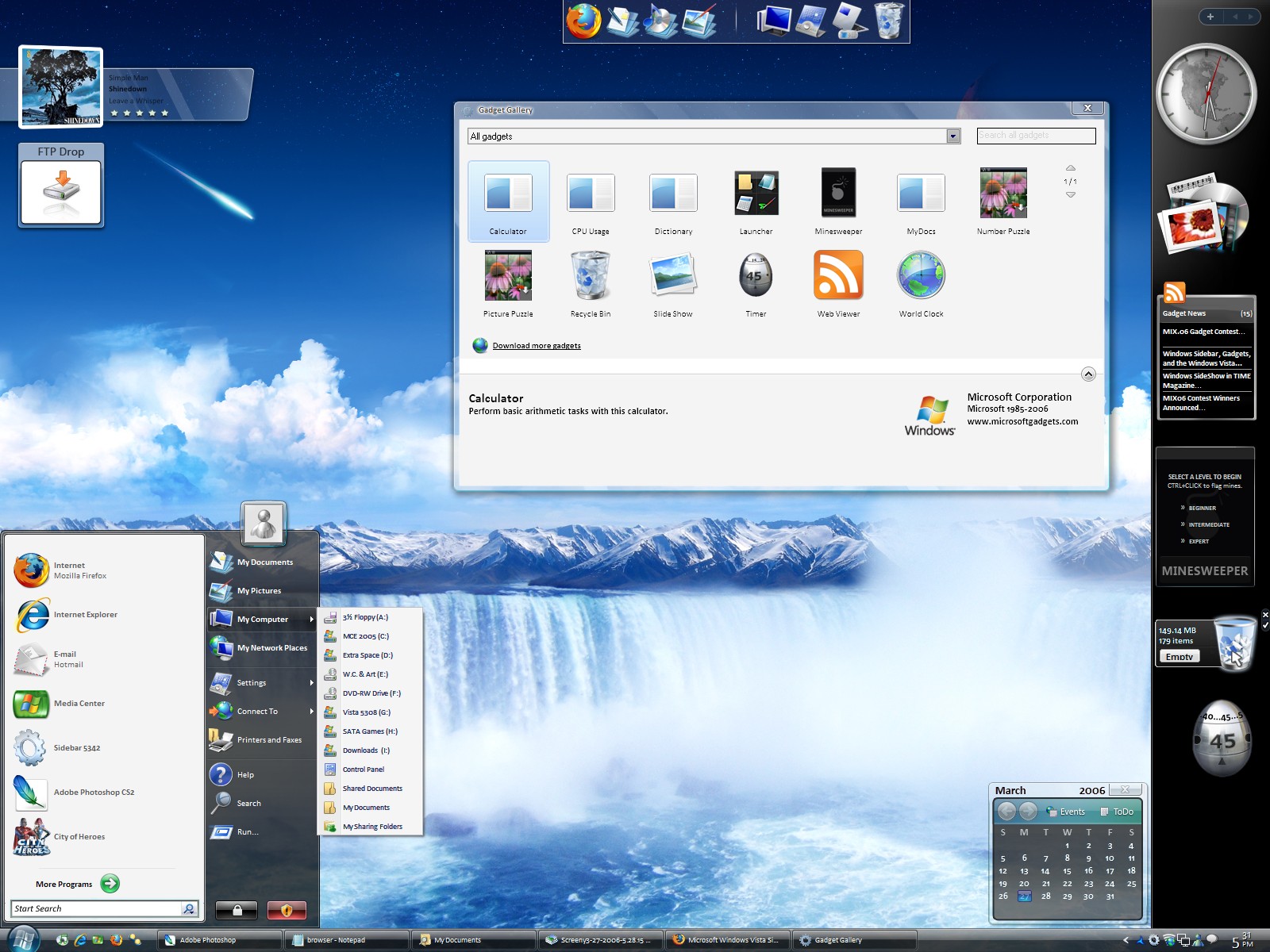Click the sidebar egg timer gadget
This screenshot has width=1270, height=952.
1222,738
